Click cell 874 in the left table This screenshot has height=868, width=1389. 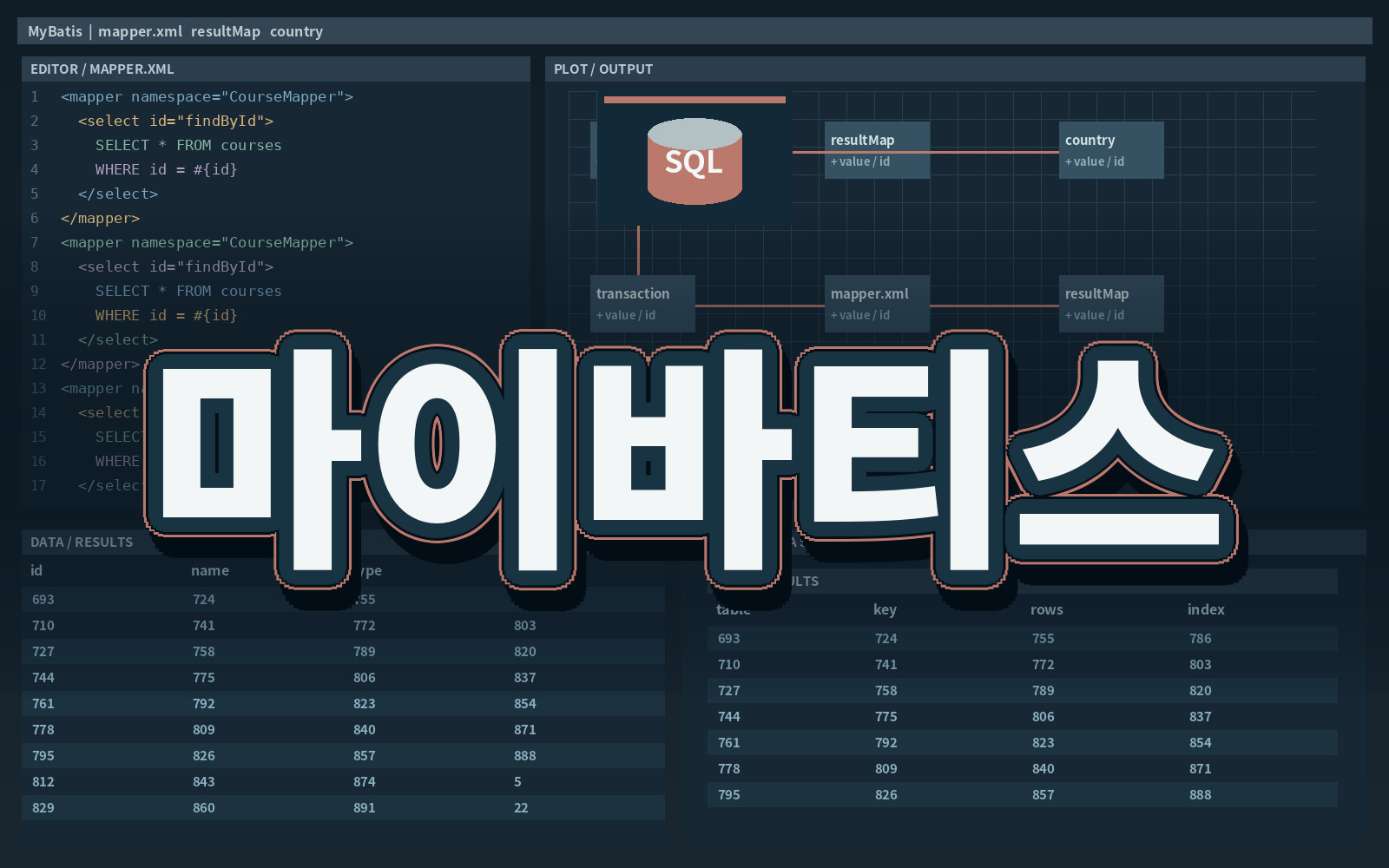click(x=365, y=781)
